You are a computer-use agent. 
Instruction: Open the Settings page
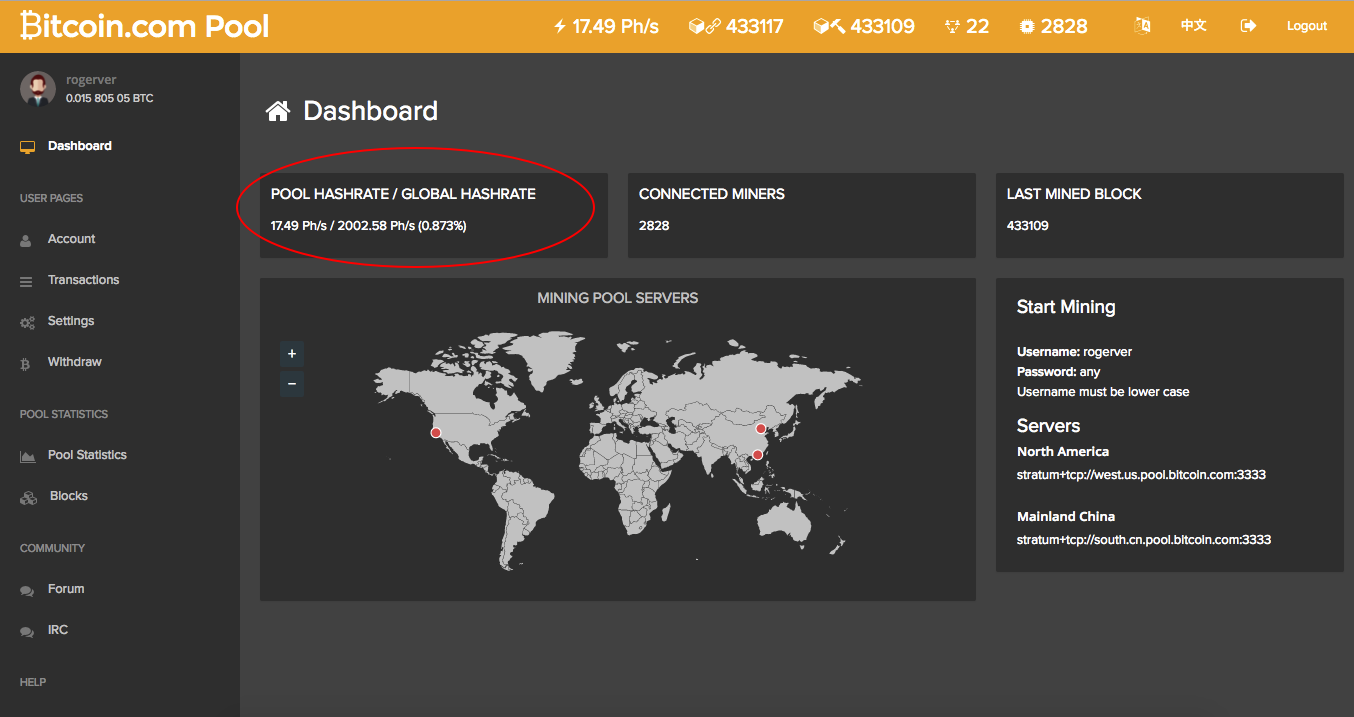click(71, 321)
